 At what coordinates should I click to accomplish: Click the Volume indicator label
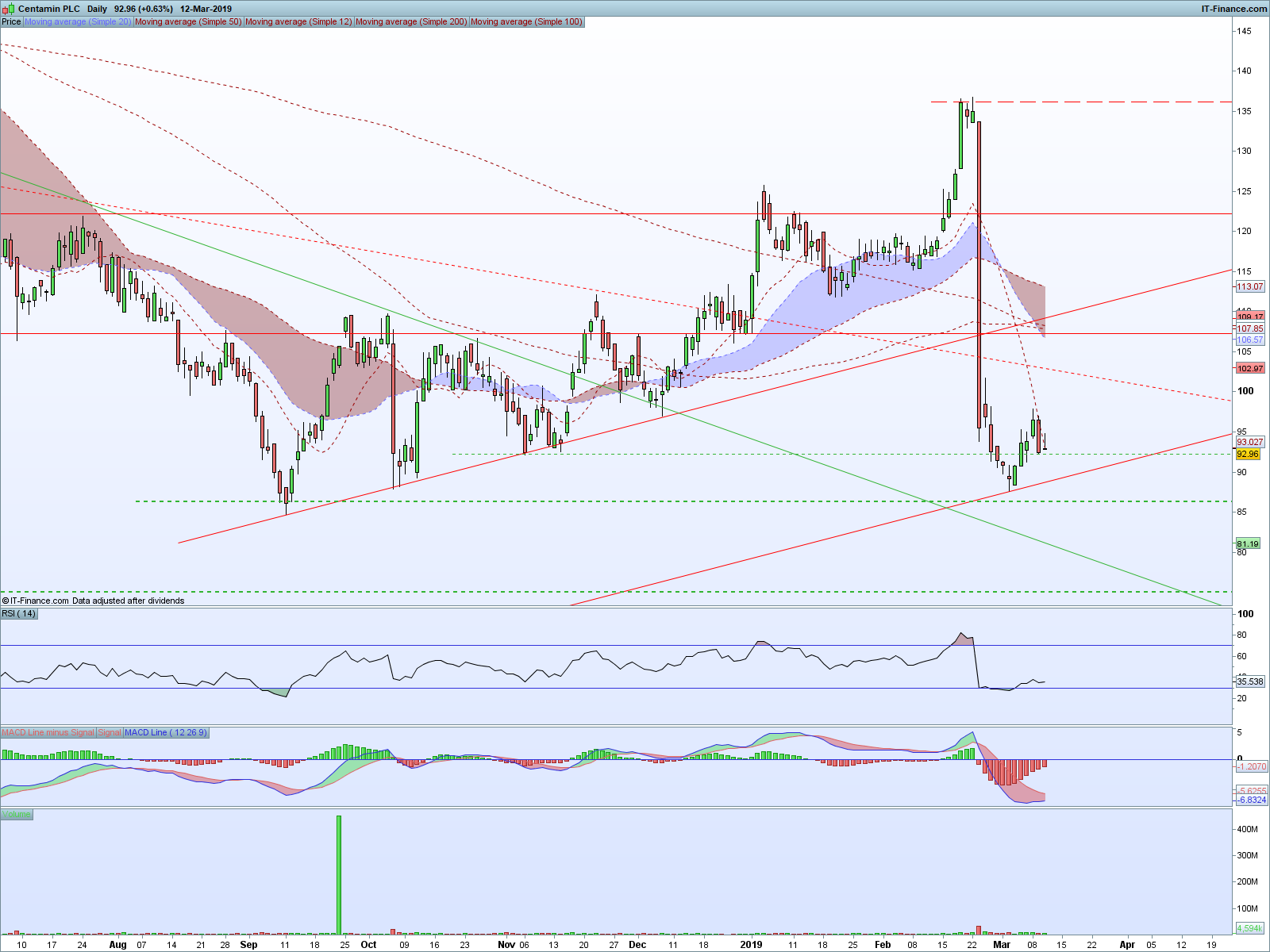(x=17, y=815)
